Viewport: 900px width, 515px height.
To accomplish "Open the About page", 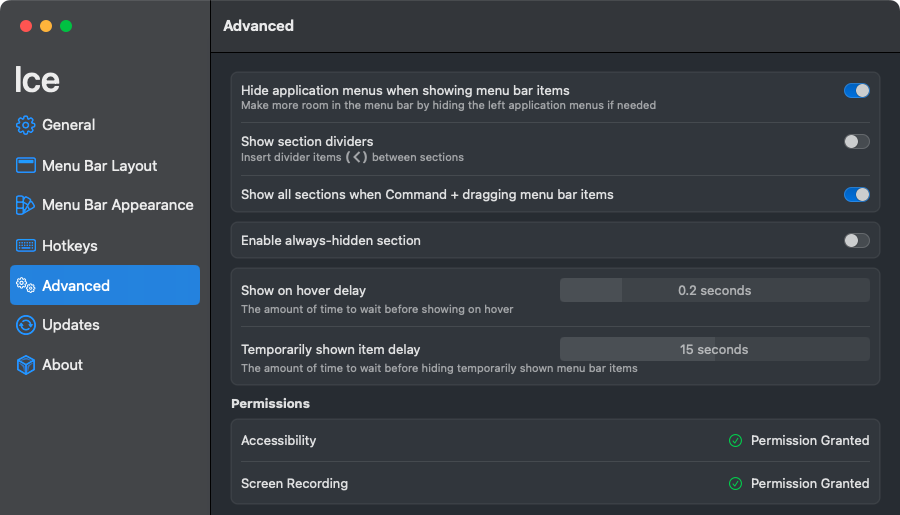I will point(105,365).
